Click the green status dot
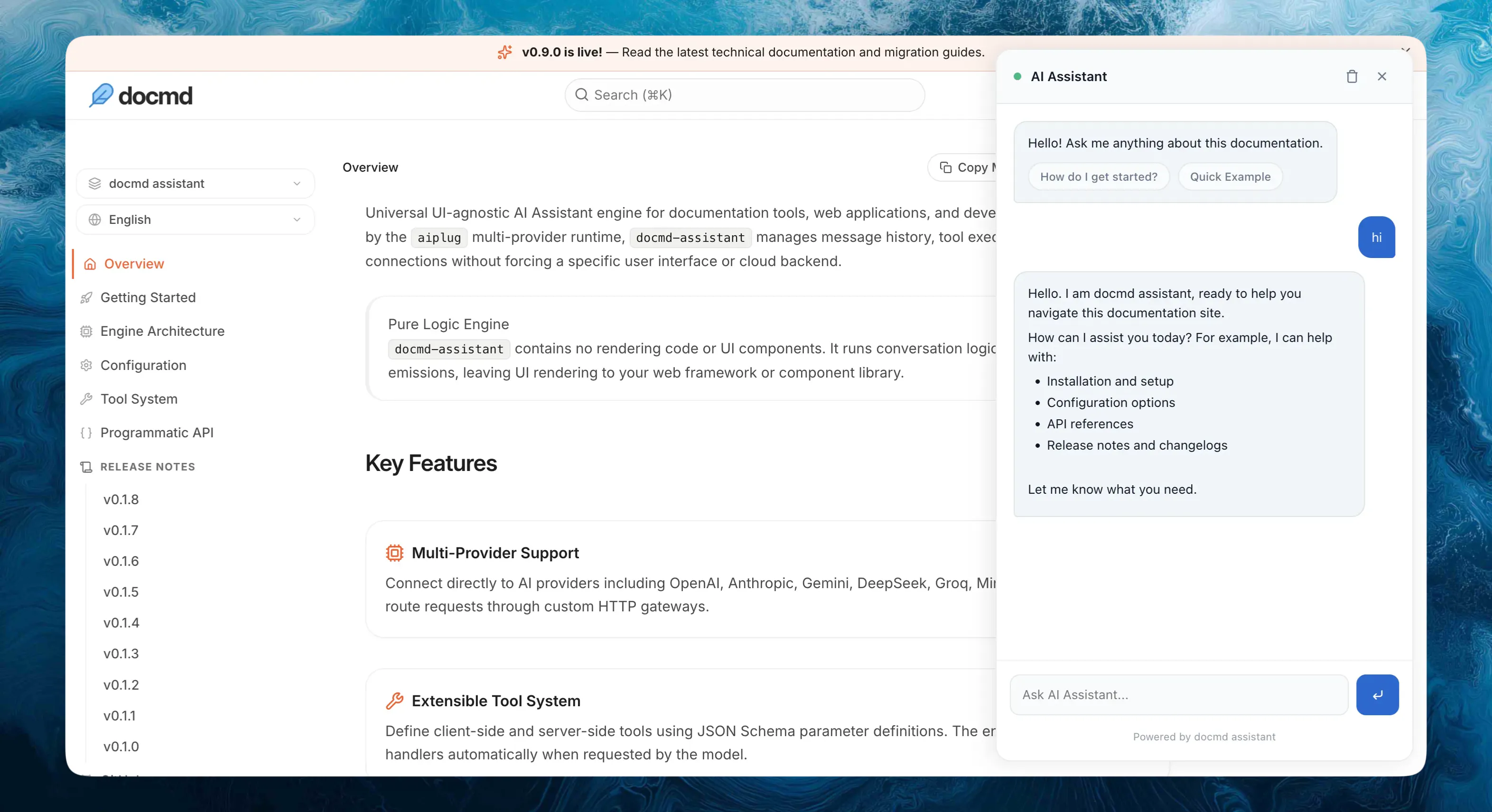Viewport: 1492px width, 812px height. point(1017,76)
